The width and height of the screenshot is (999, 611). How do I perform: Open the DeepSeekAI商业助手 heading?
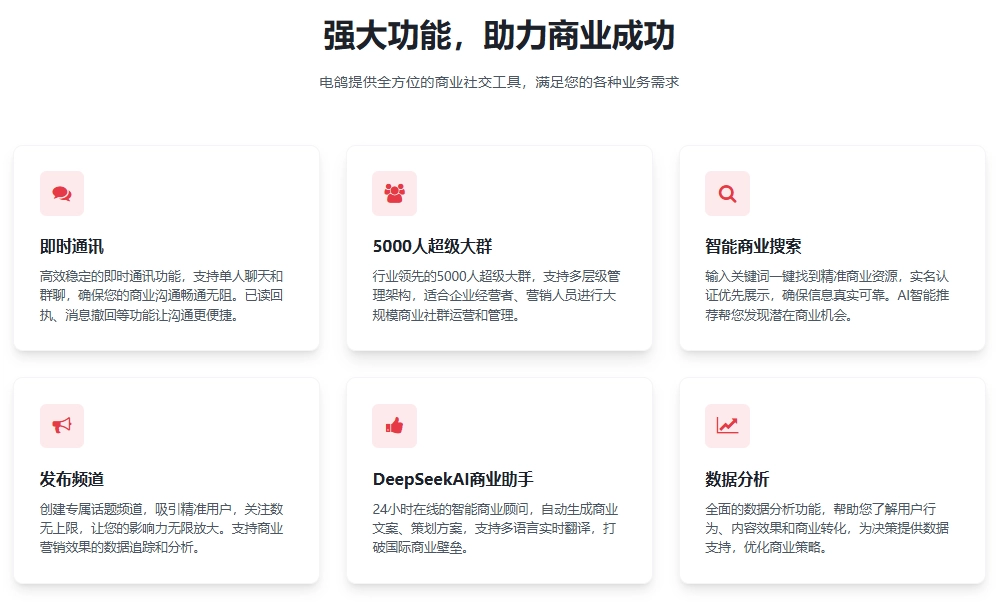pos(453,479)
